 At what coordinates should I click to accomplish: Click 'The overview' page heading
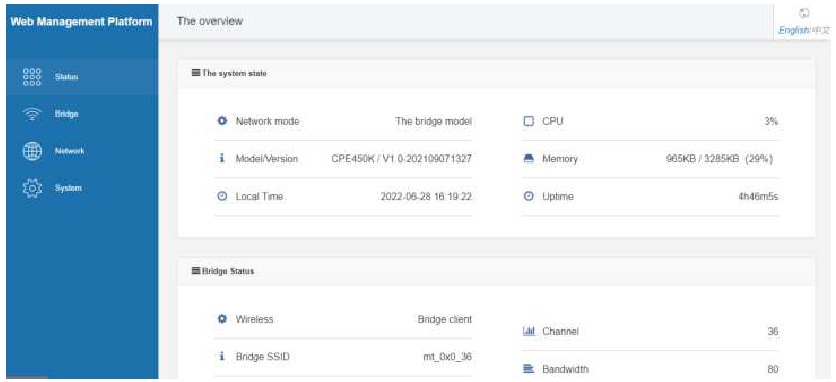[210, 21]
